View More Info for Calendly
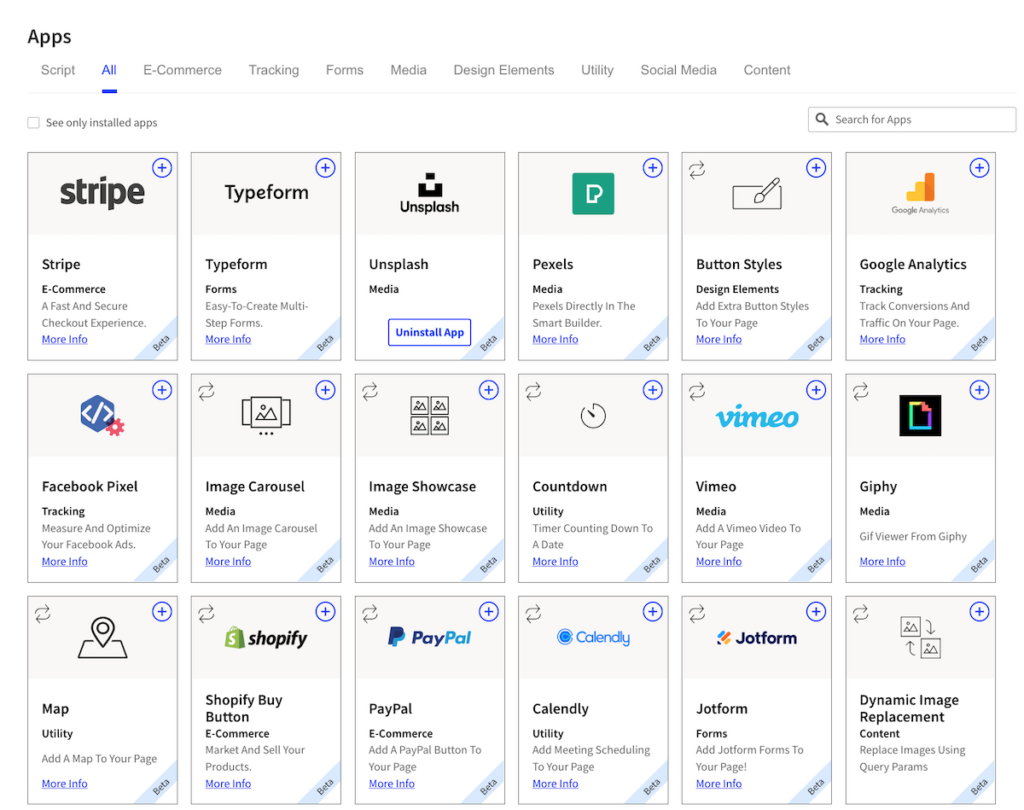This screenshot has width=1024, height=810. click(555, 783)
